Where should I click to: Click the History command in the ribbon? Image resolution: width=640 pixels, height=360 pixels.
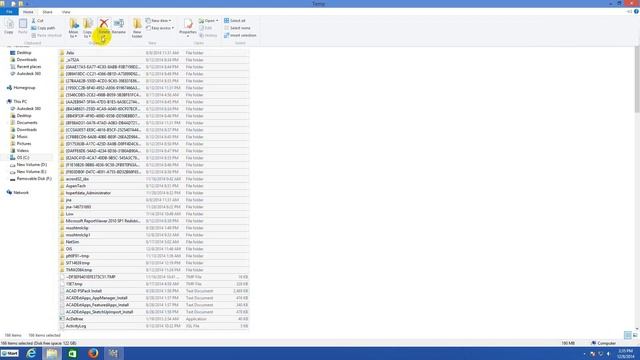pos(208,36)
